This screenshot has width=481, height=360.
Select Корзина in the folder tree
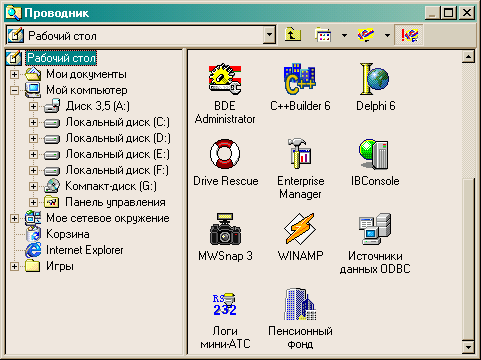[68, 234]
